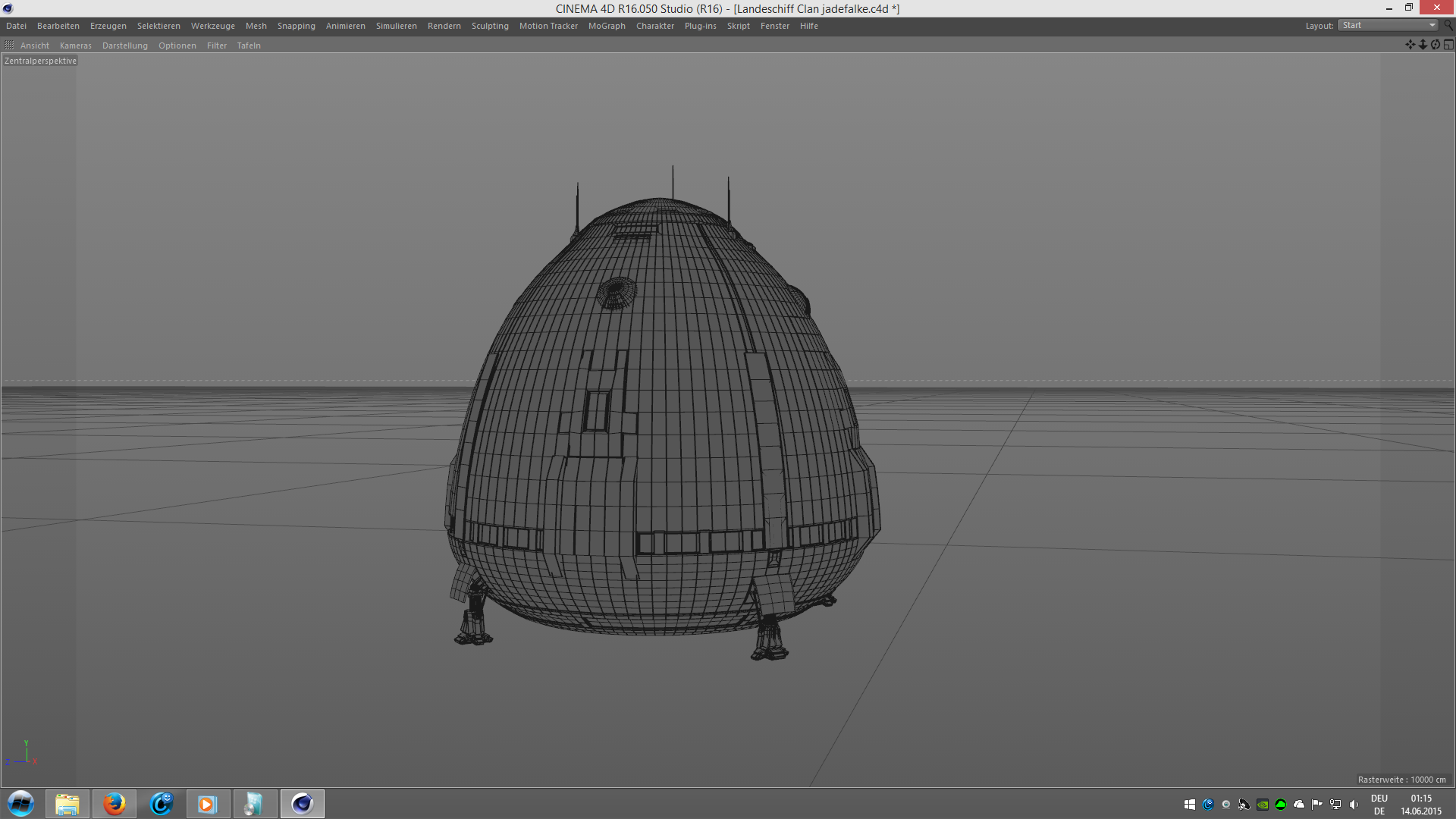Screen dimensions: 1456x819
Task: Open the Simulieren menu
Action: click(x=397, y=26)
